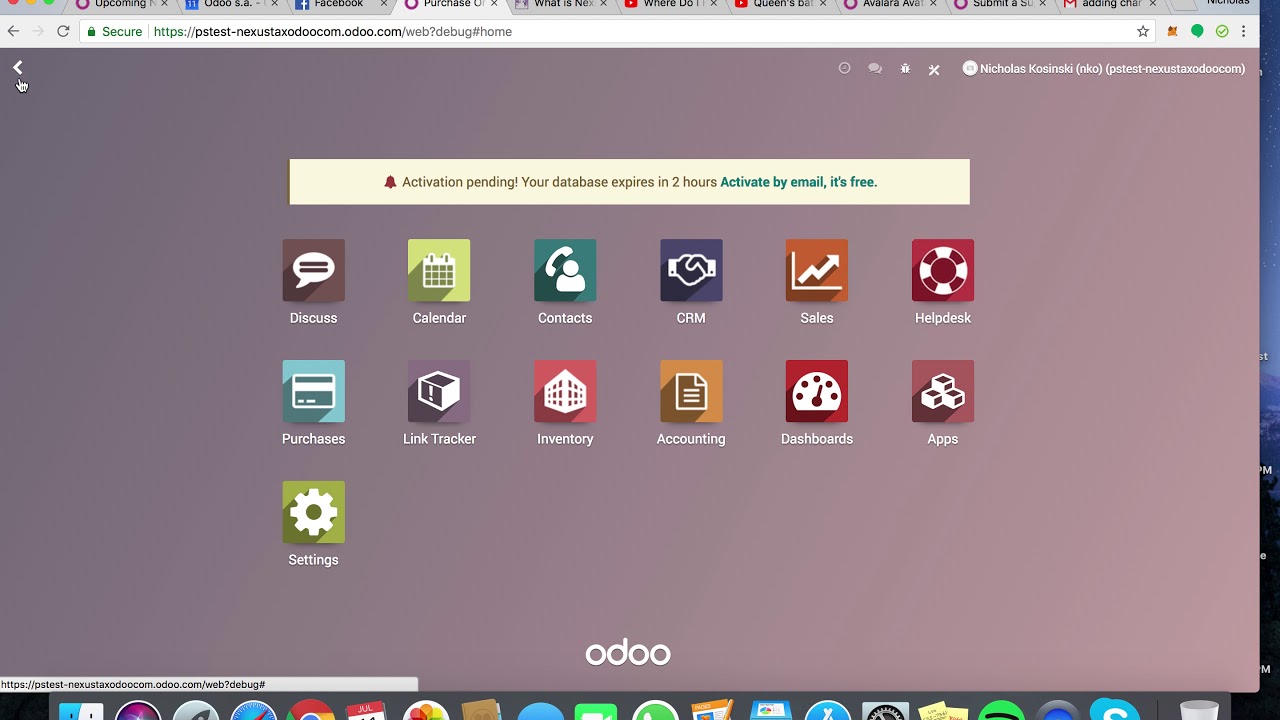Launch the Dashboards app
Viewport: 1280px width, 720px height.
[x=817, y=392]
